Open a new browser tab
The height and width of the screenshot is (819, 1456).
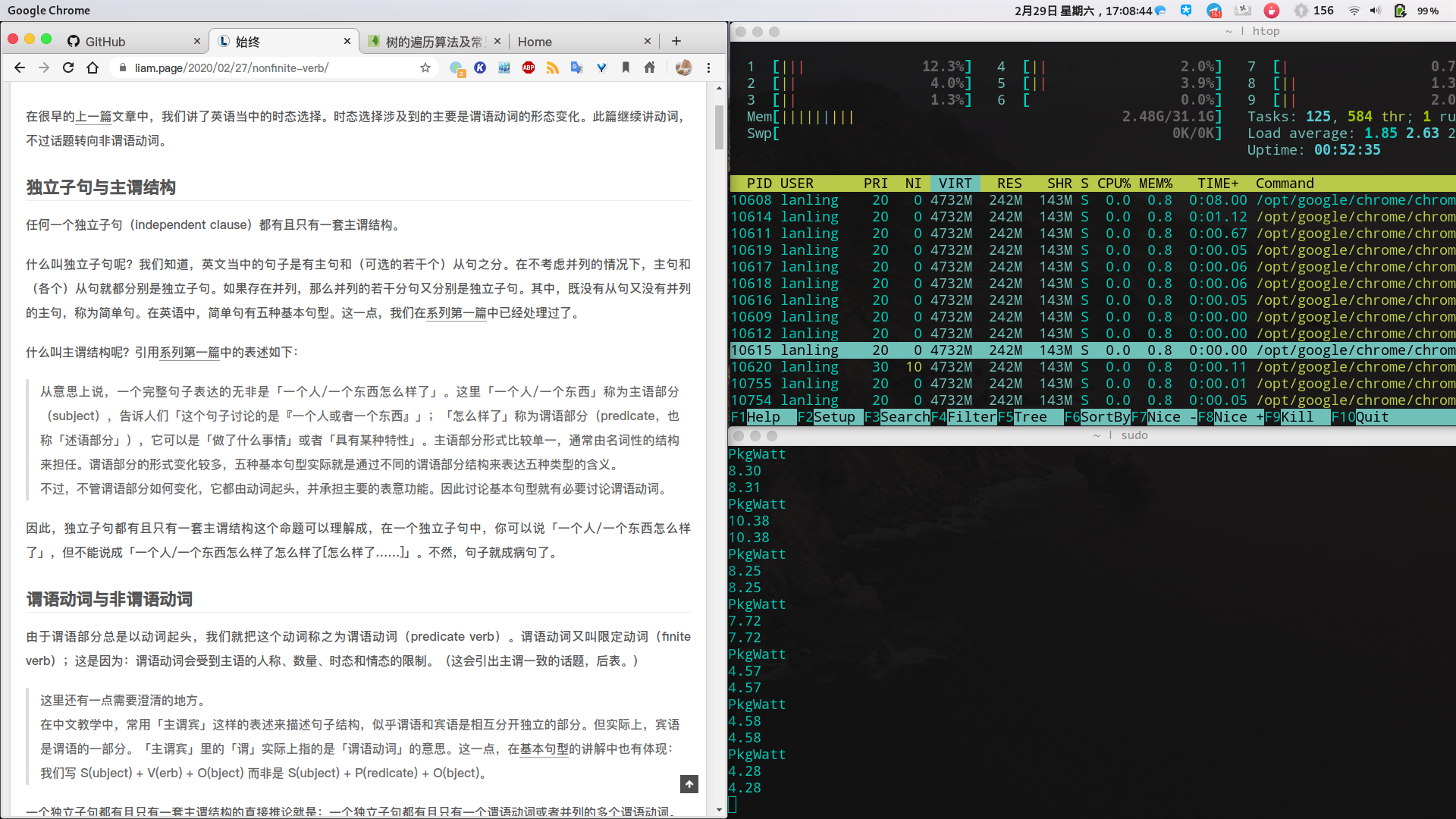tap(676, 42)
